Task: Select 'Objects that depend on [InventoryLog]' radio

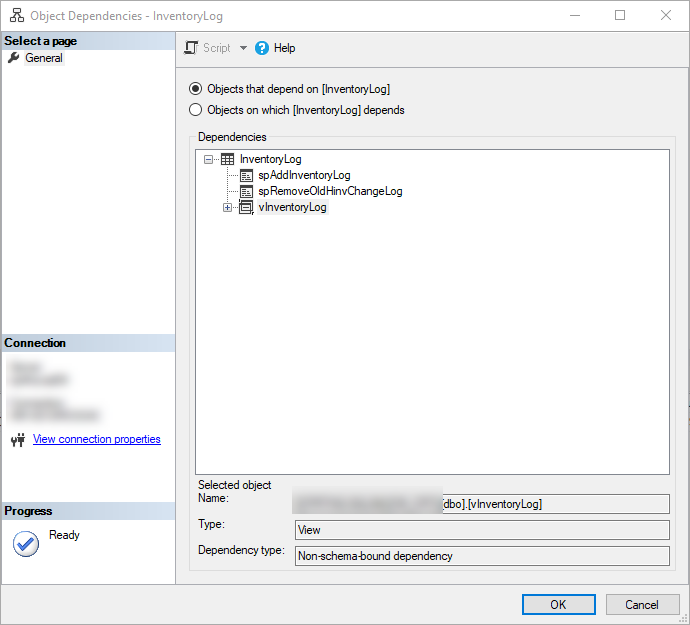Action: pos(195,89)
